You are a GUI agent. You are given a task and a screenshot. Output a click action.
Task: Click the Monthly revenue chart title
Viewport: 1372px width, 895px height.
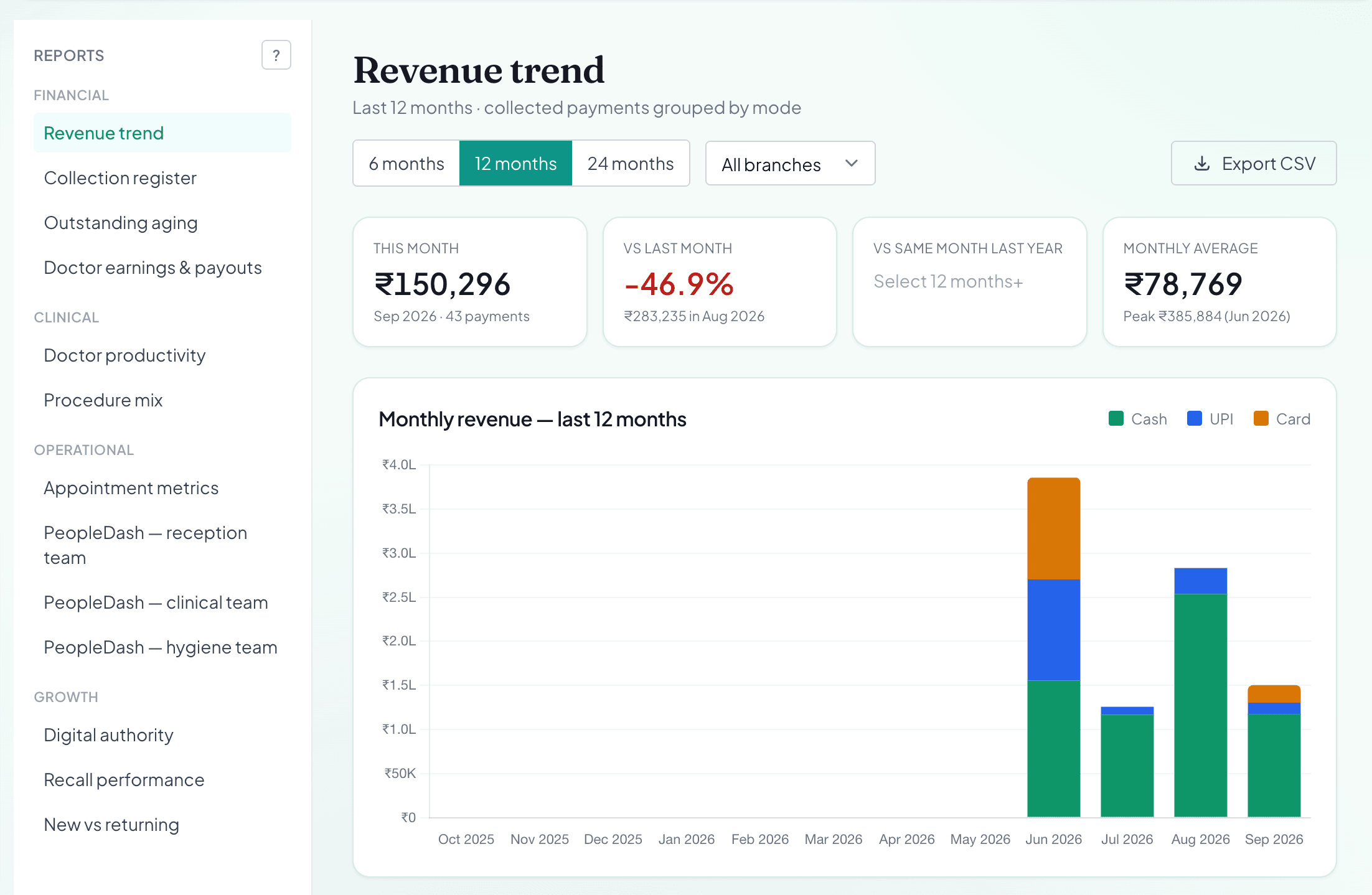coord(532,419)
